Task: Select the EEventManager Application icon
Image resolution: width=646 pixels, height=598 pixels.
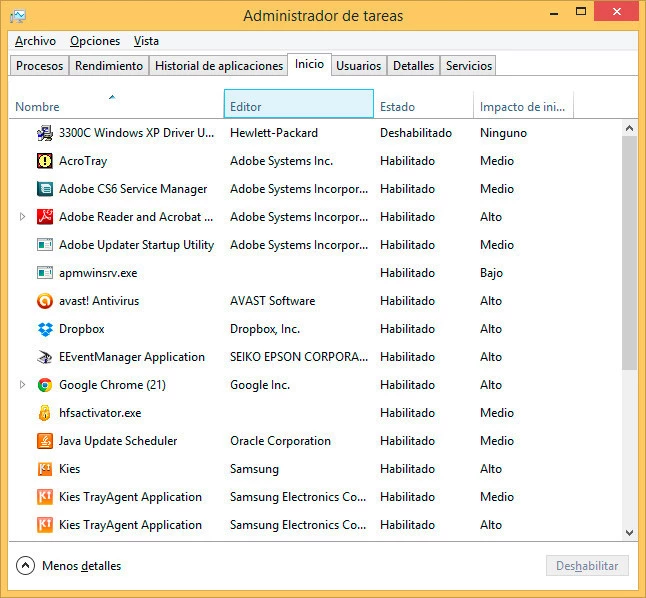Action: coord(45,357)
